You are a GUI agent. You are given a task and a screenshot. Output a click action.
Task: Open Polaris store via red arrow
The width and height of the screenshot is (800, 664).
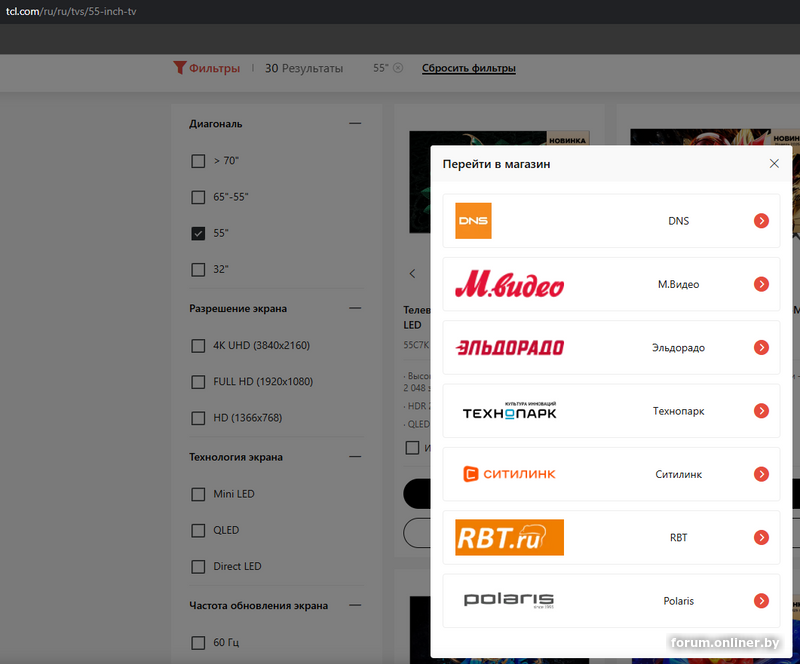761,601
